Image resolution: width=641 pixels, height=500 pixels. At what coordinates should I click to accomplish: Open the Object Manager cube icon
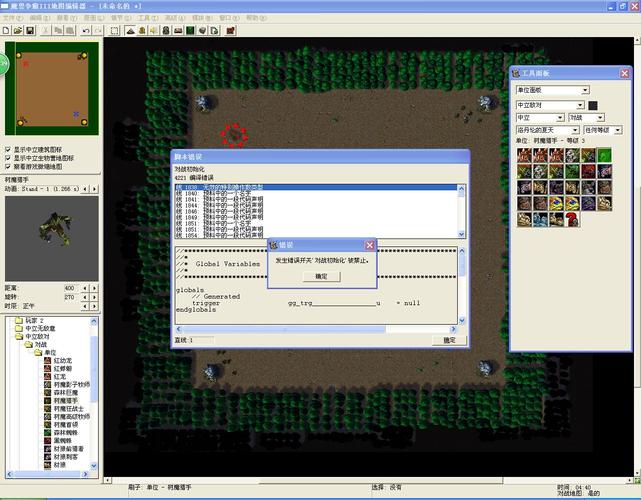[202, 31]
